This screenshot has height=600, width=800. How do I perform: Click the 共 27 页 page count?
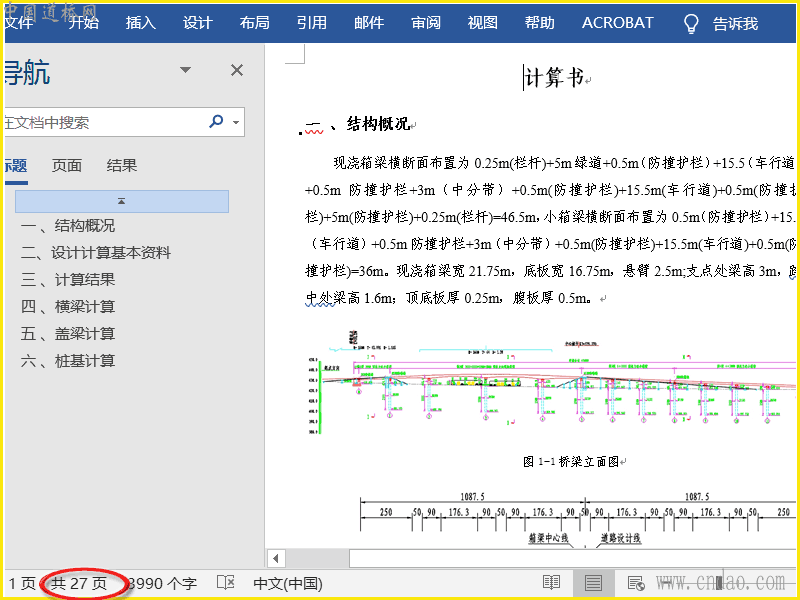tap(79, 583)
